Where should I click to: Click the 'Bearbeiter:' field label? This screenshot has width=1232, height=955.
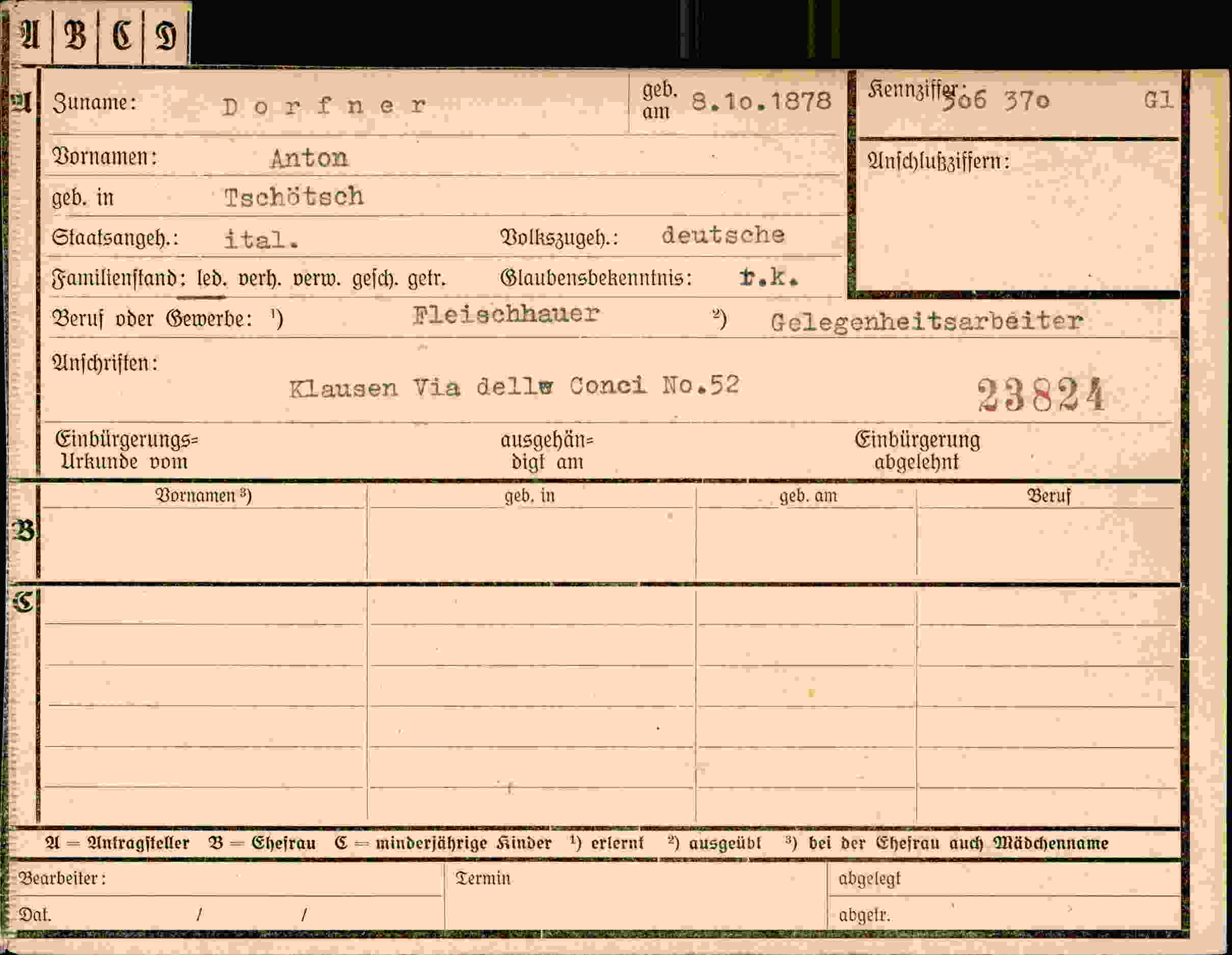click(62, 878)
